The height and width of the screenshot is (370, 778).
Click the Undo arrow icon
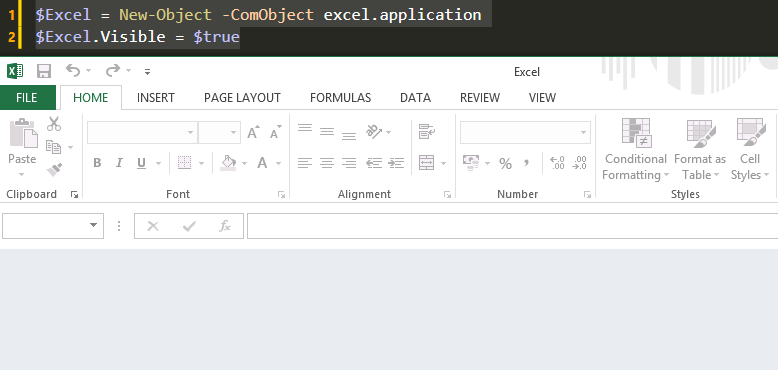73,70
